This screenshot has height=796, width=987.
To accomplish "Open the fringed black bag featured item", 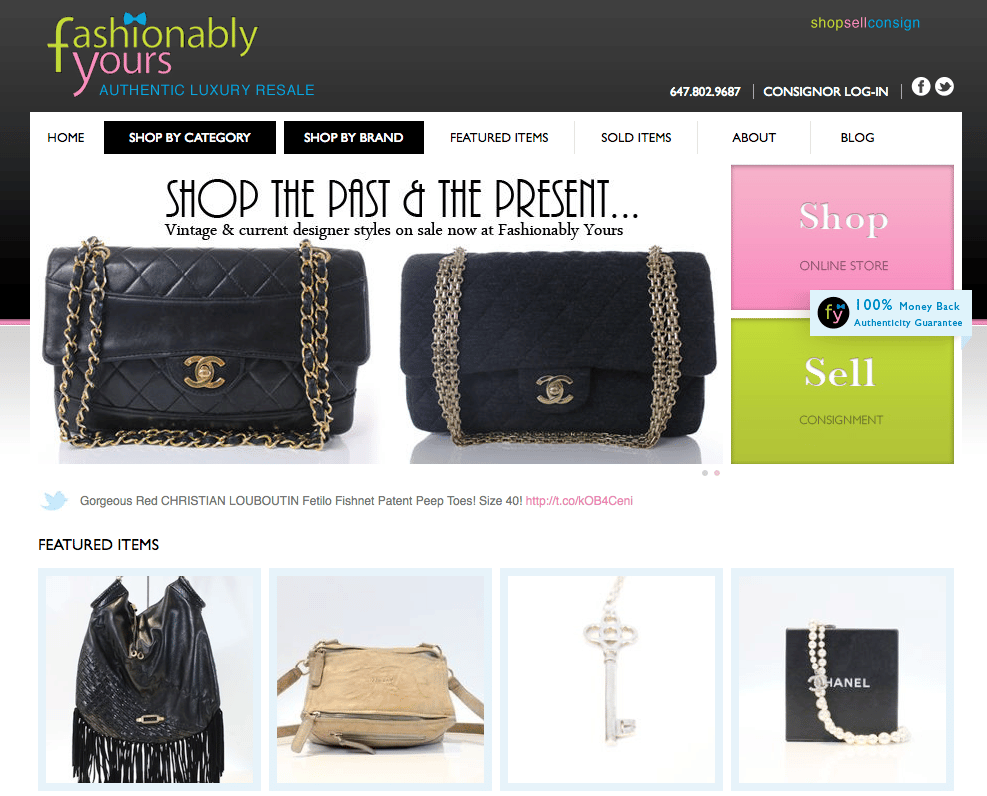I will pos(149,679).
